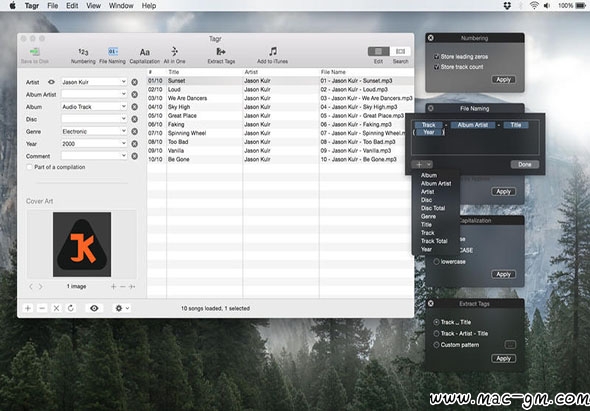Image resolution: width=590 pixels, height=411 pixels.
Task: Toggle Store leading zeros checkbox
Action: pos(436,57)
